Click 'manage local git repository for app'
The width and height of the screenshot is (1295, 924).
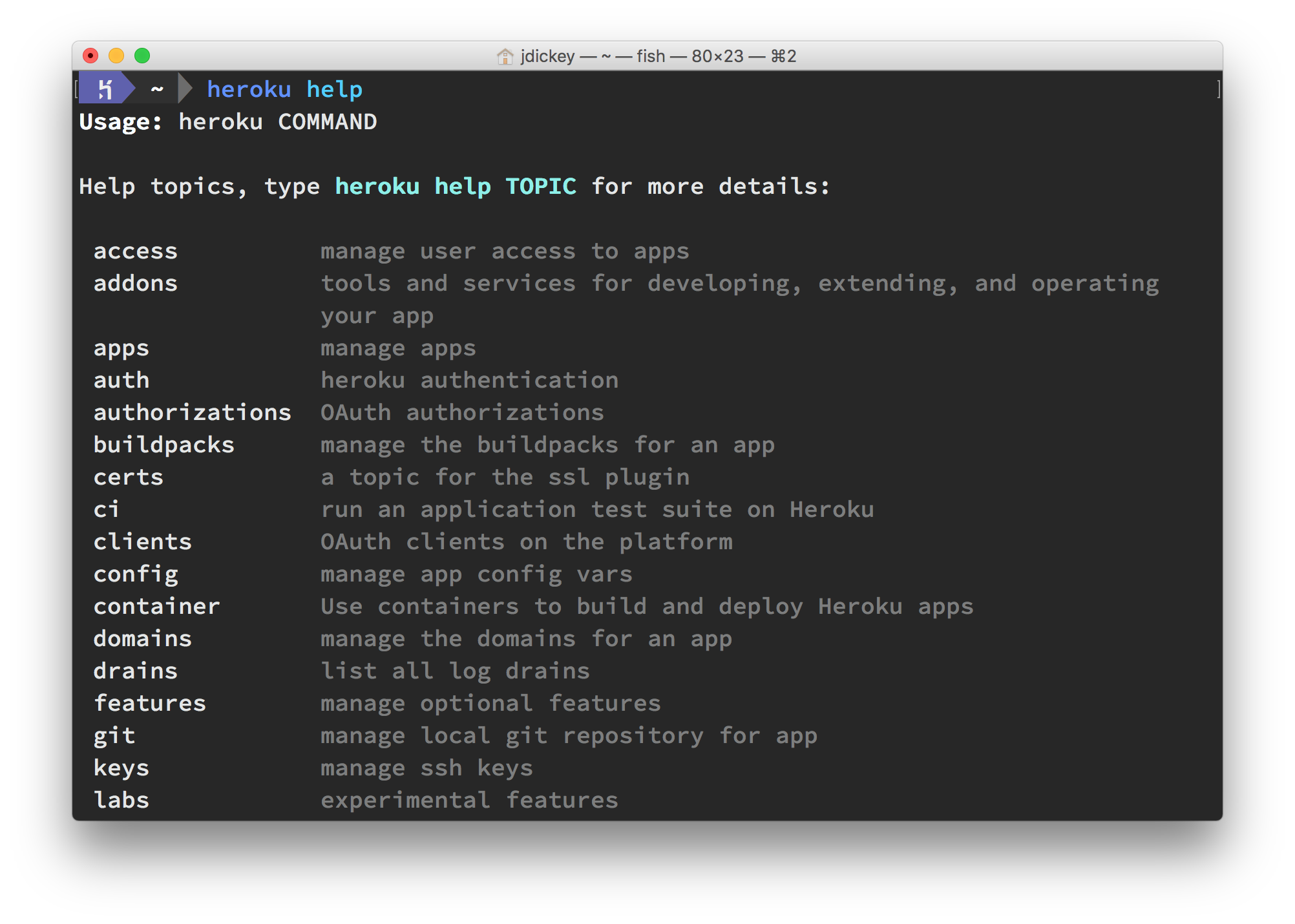(569, 737)
